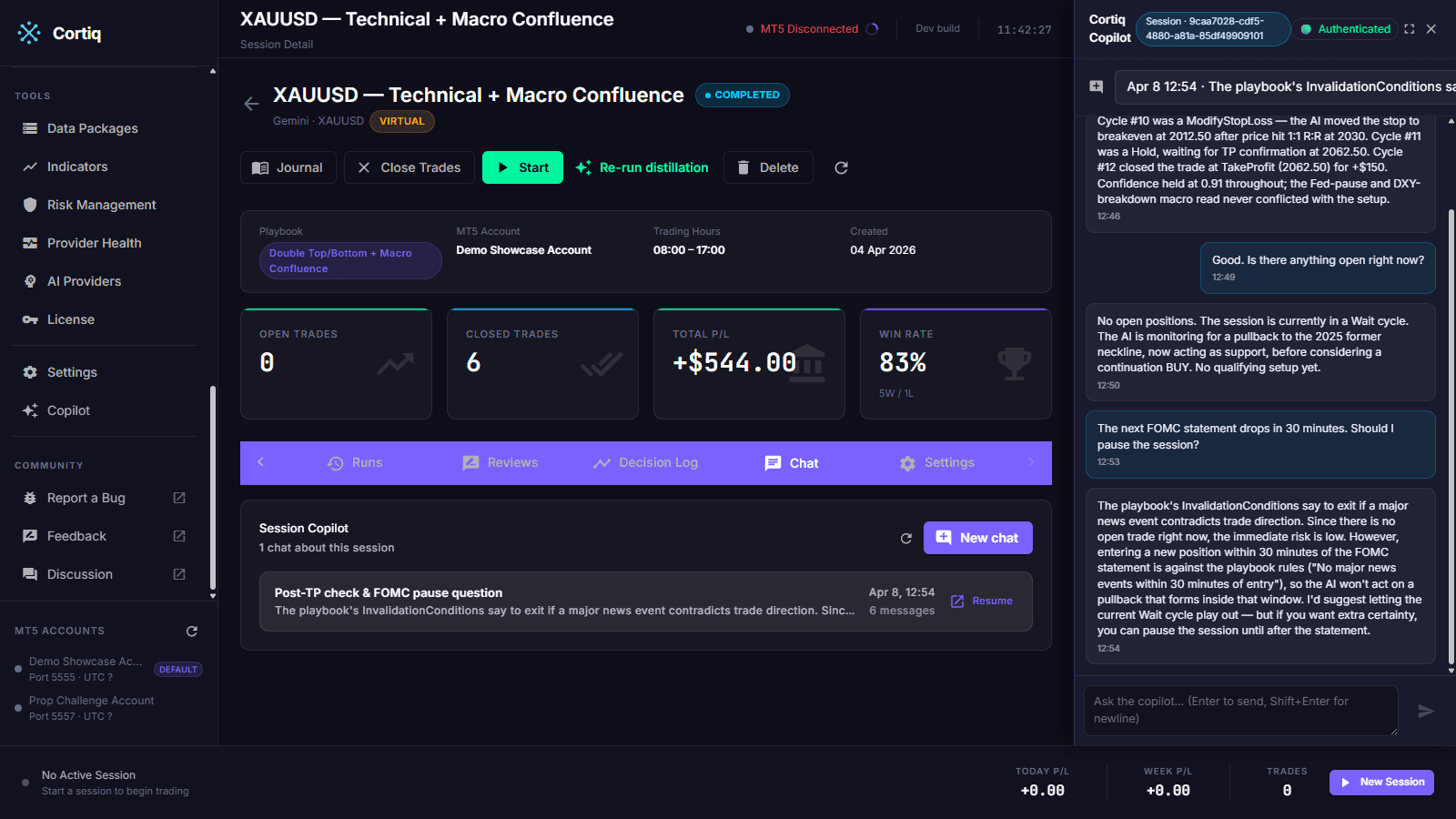Open Feedback external link icon
Screen dimensions: 1456x819
179,536
